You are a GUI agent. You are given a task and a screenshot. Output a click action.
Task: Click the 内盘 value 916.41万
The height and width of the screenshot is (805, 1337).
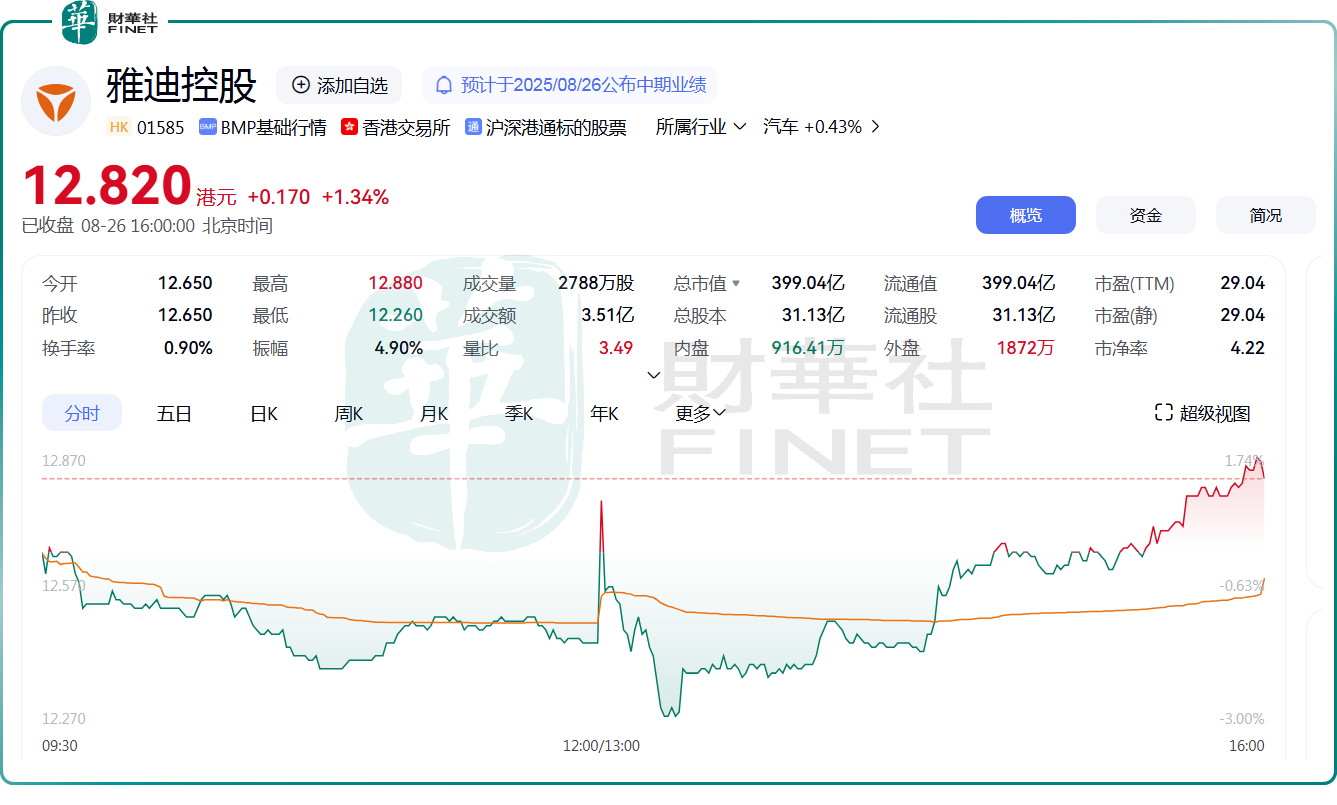click(x=808, y=348)
